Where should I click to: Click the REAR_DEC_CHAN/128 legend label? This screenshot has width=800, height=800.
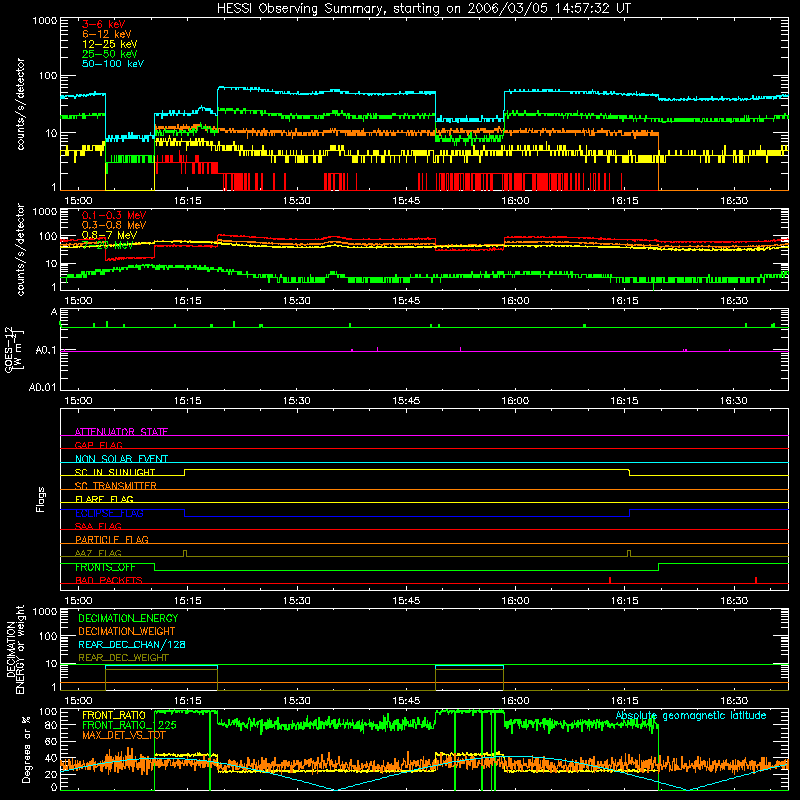coord(132,644)
